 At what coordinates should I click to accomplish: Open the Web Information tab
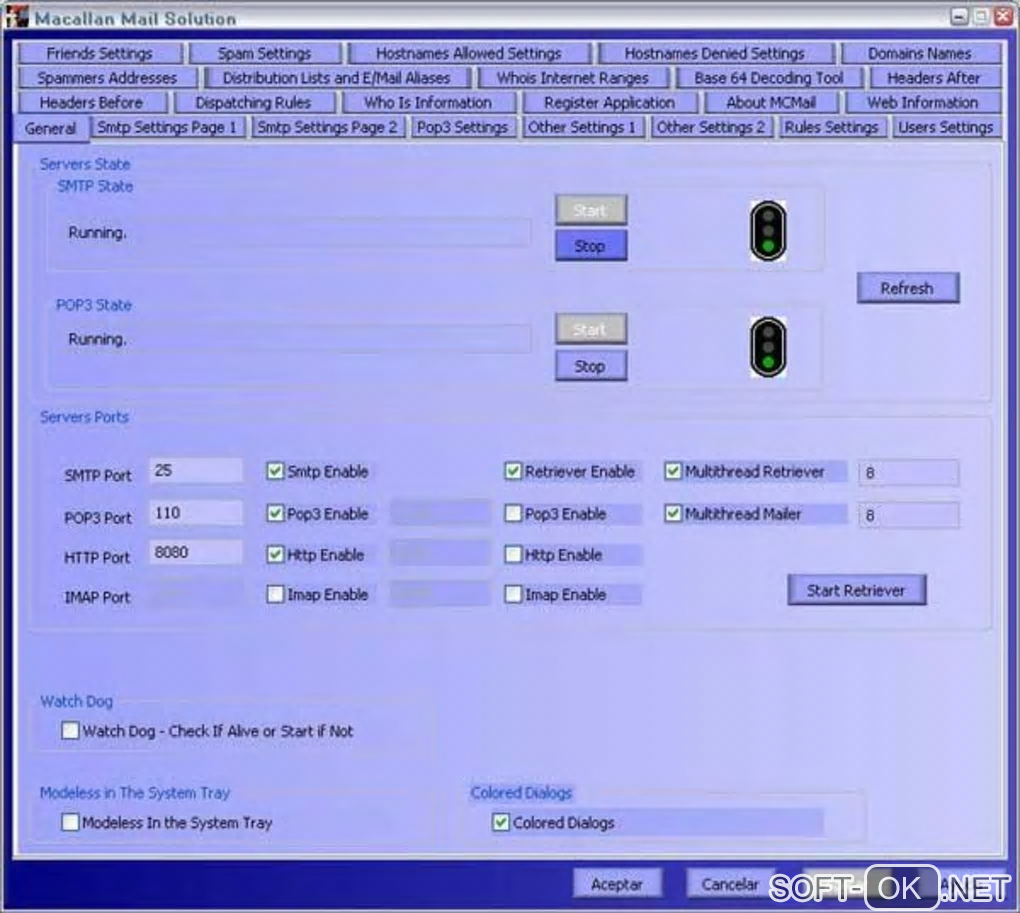(922, 103)
